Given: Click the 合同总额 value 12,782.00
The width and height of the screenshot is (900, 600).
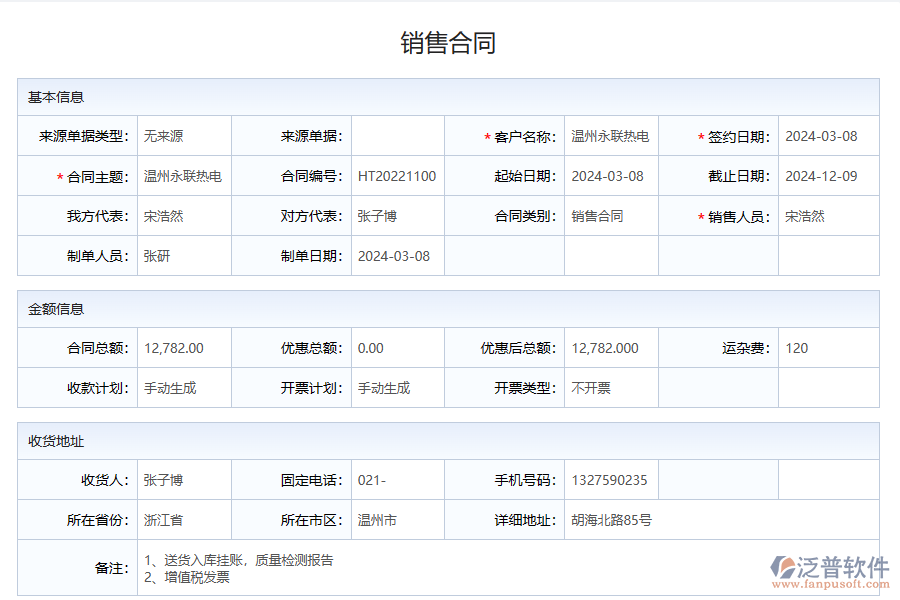Looking at the screenshot, I should (x=173, y=348).
